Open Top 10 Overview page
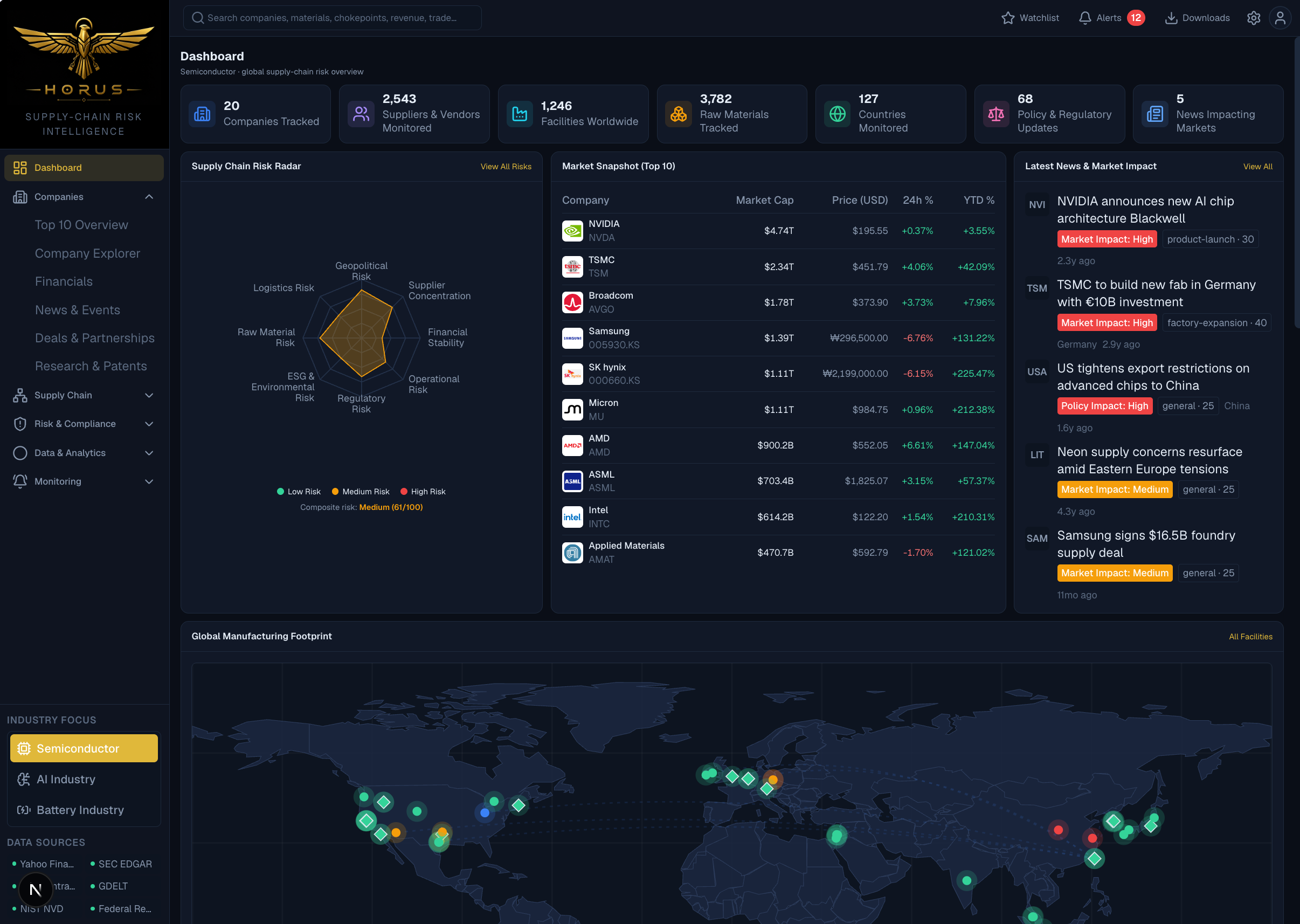The height and width of the screenshot is (924, 1300). tap(81, 225)
